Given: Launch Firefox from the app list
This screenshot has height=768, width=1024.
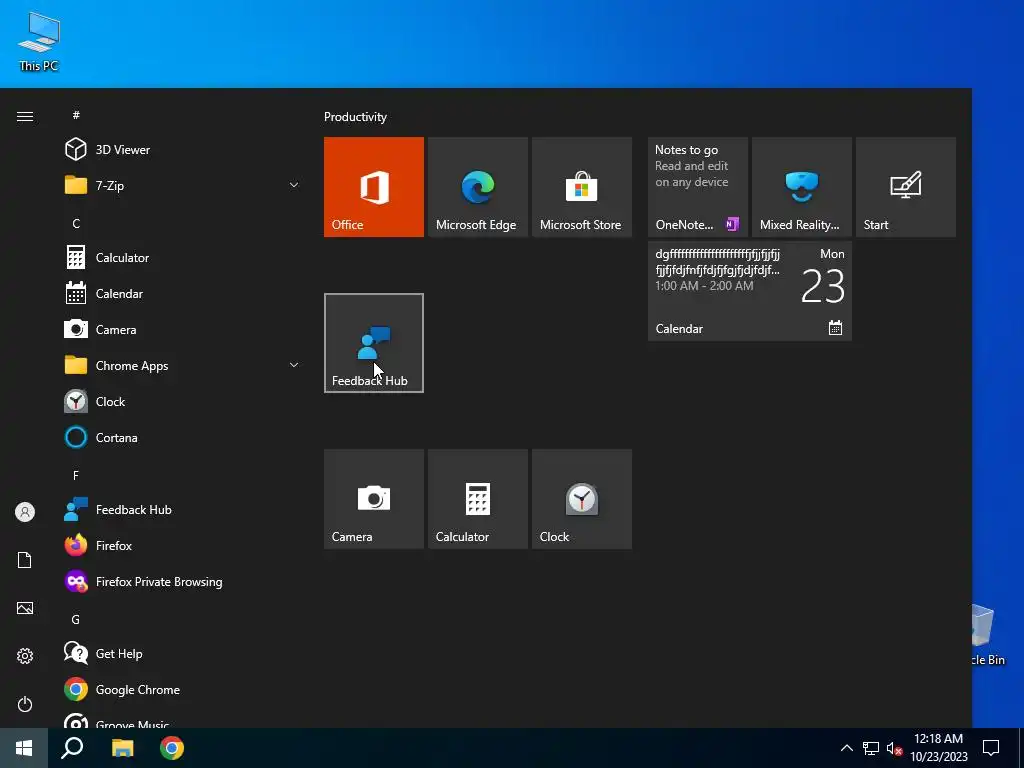Looking at the screenshot, I should click(x=183, y=545).
